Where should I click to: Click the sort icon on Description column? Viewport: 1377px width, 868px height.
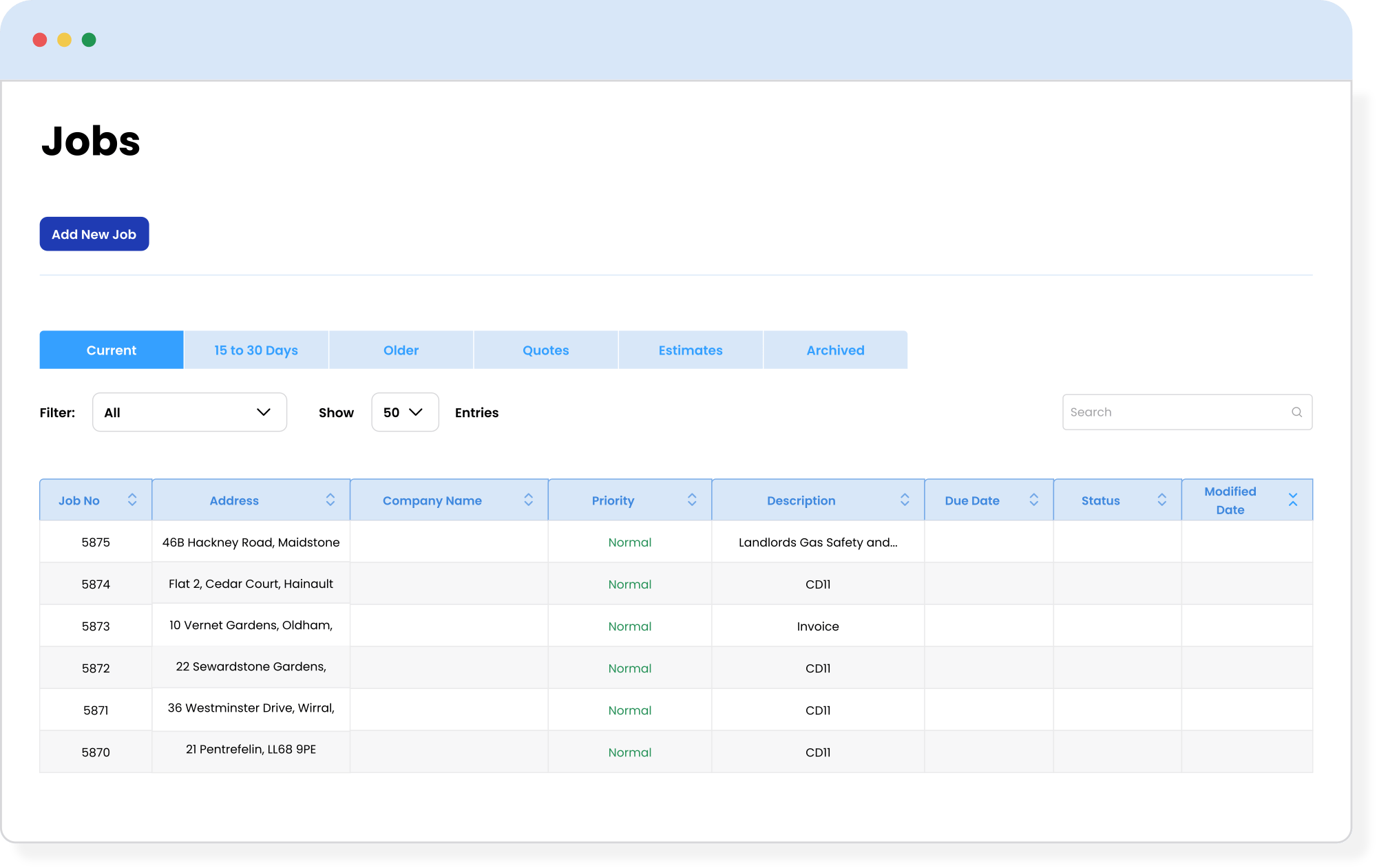[903, 500]
